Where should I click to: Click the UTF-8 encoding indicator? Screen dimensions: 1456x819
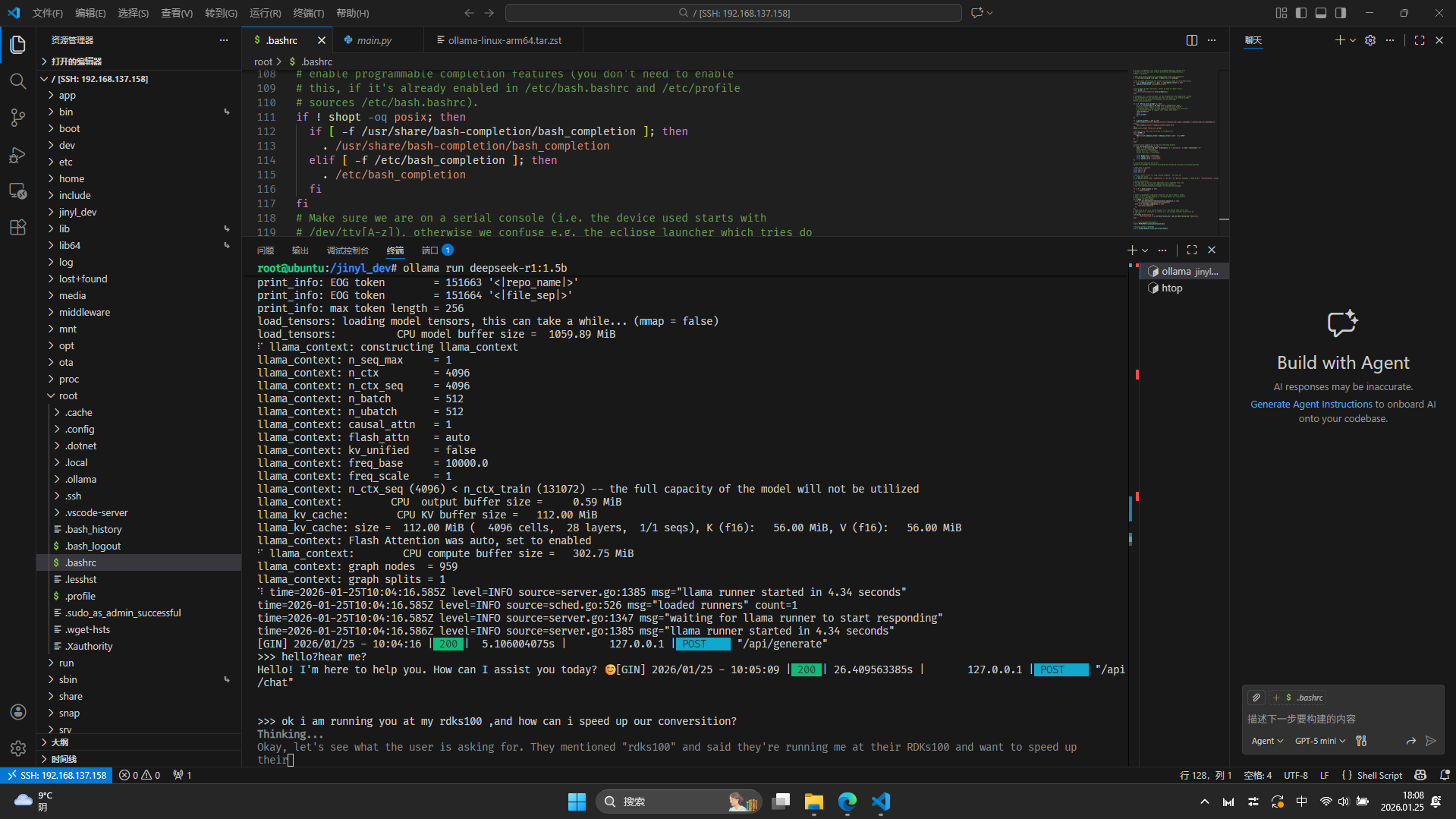point(1296,775)
